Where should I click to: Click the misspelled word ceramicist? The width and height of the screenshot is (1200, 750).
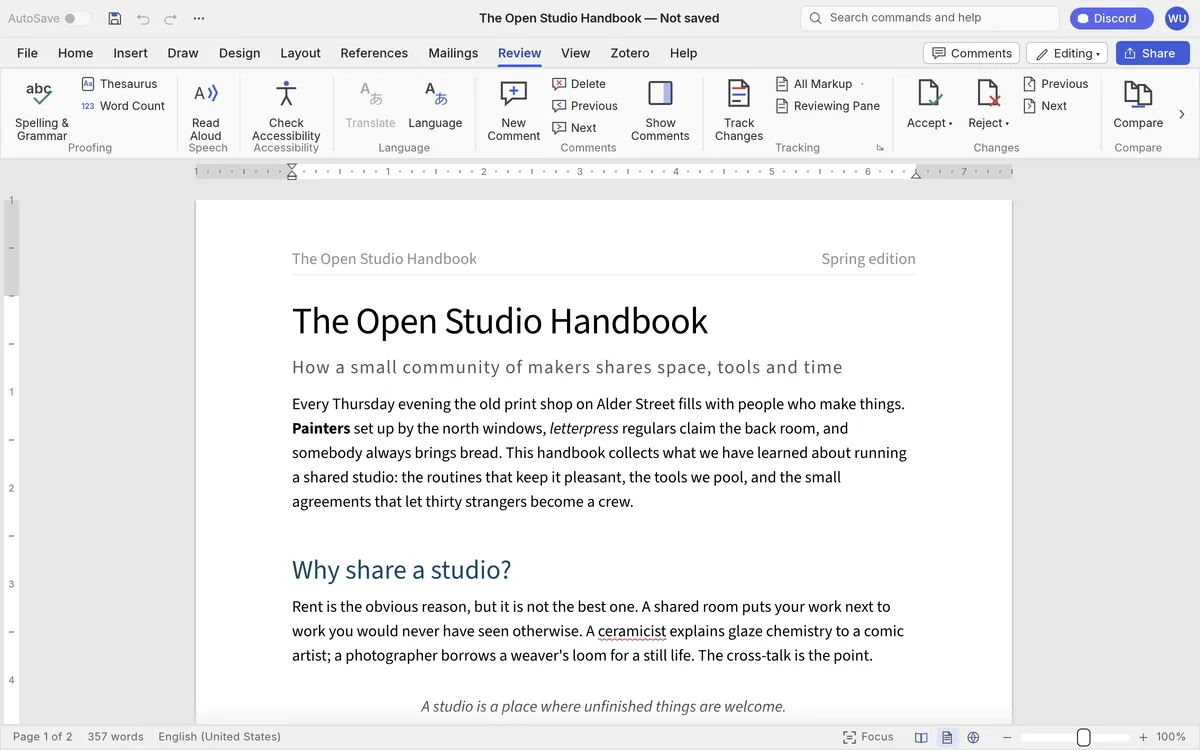(x=632, y=631)
